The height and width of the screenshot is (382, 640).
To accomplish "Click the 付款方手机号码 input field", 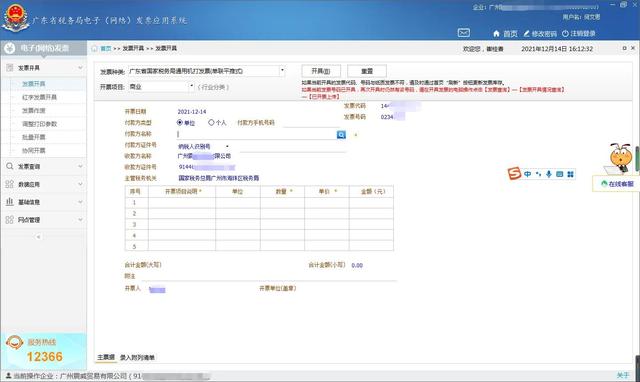I will pos(311,122).
